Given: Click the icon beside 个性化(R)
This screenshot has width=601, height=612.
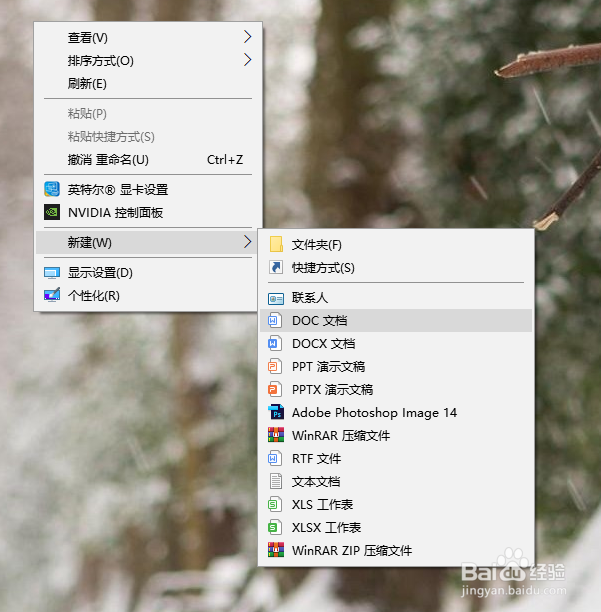Looking at the screenshot, I should click(52, 295).
